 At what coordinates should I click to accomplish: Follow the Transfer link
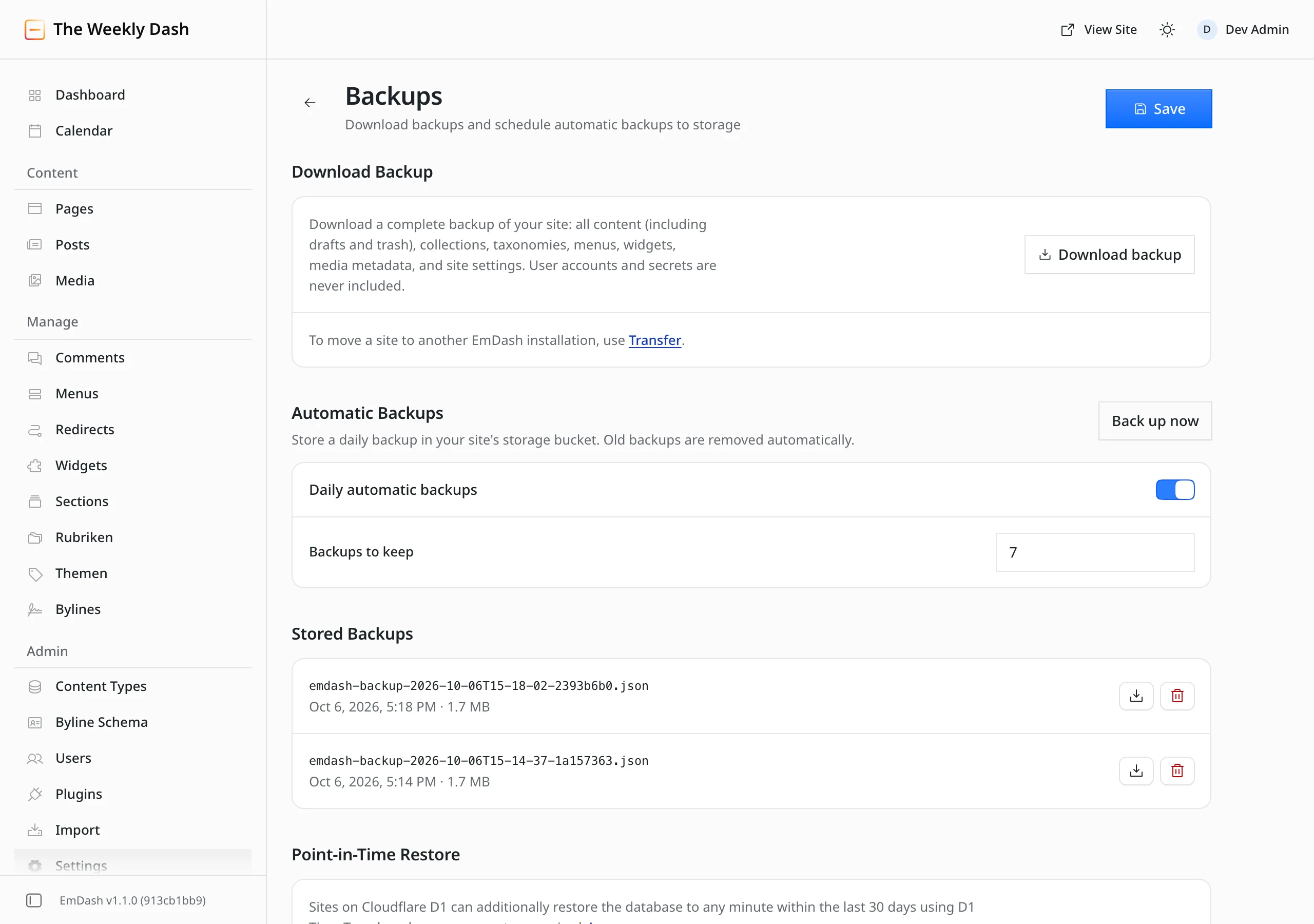coord(655,340)
